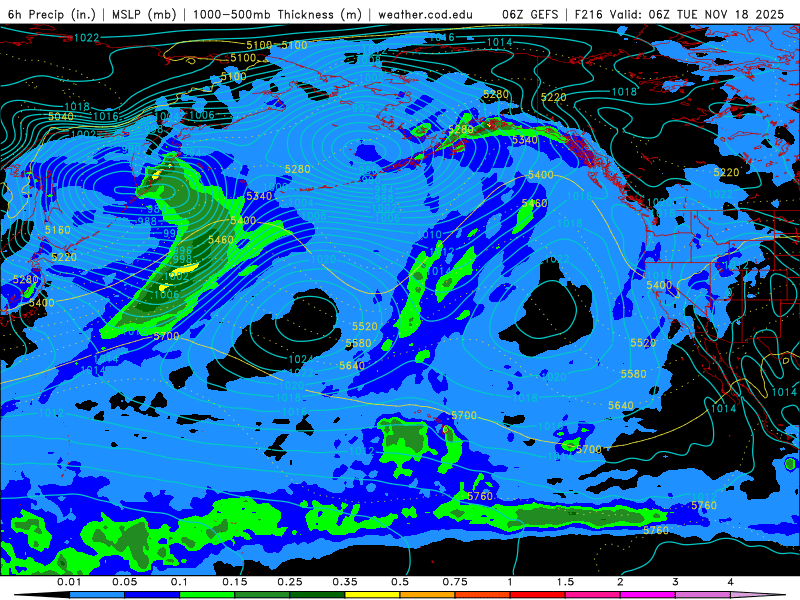Image resolution: width=800 pixels, height=600 pixels.
Task: Click the 5040 thickness contour label
Action: coord(61,117)
